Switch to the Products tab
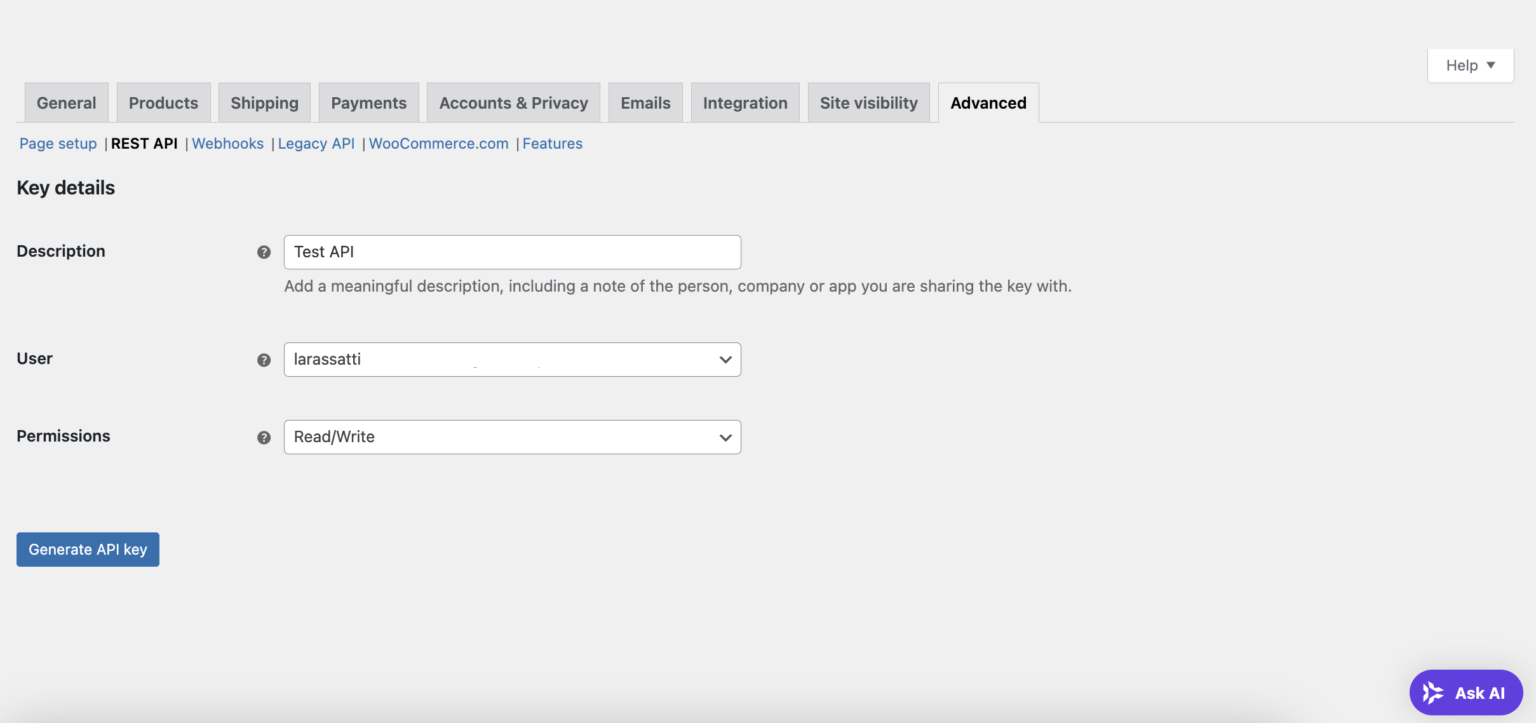This screenshot has height=723, width=1536. [163, 102]
